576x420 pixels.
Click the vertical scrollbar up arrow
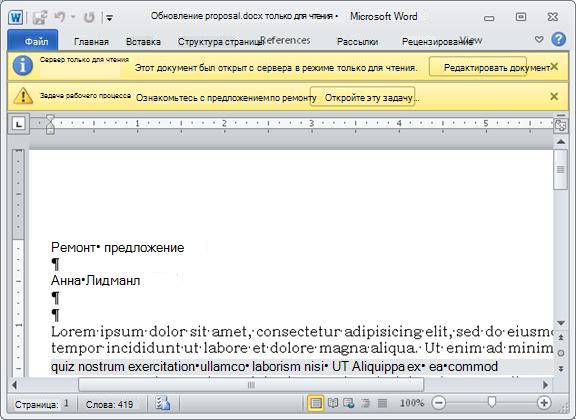click(x=561, y=142)
